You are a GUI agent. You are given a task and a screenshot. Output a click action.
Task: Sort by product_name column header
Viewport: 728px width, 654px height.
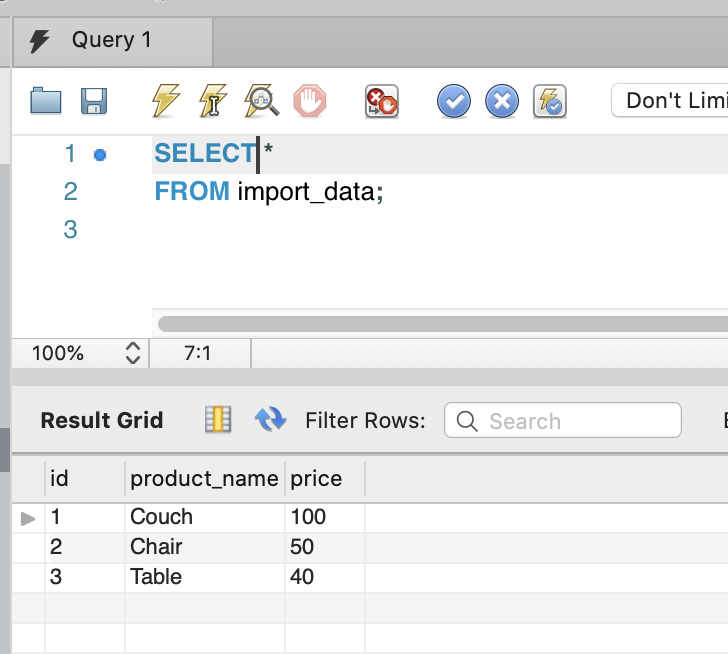tap(204, 479)
